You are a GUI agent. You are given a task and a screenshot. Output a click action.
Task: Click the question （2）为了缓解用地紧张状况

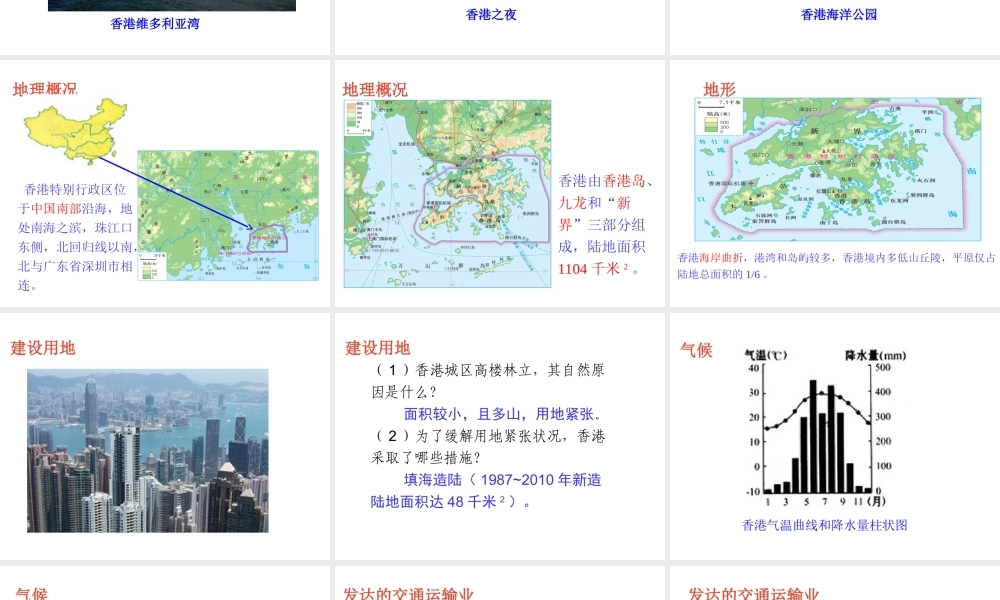pos(489,447)
